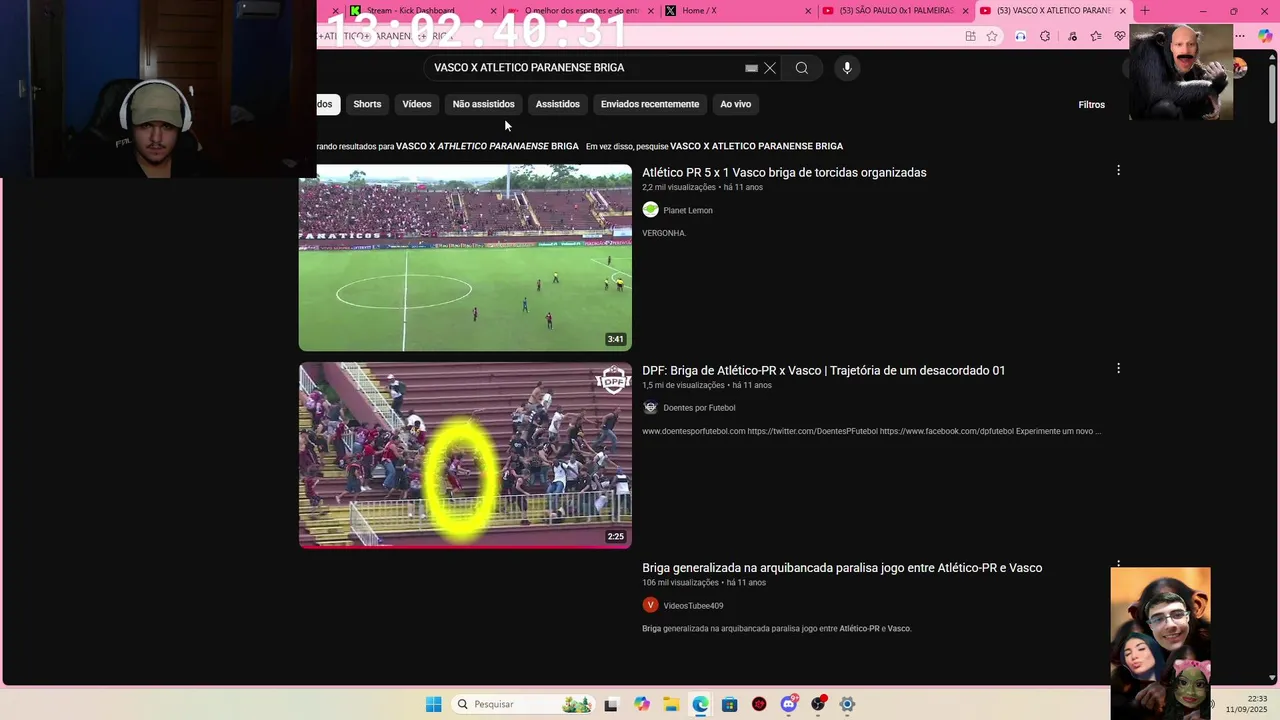This screenshot has width=1280, height=720.
Task: Open OBS Studio from the taskbar
Action: (818, 704)
